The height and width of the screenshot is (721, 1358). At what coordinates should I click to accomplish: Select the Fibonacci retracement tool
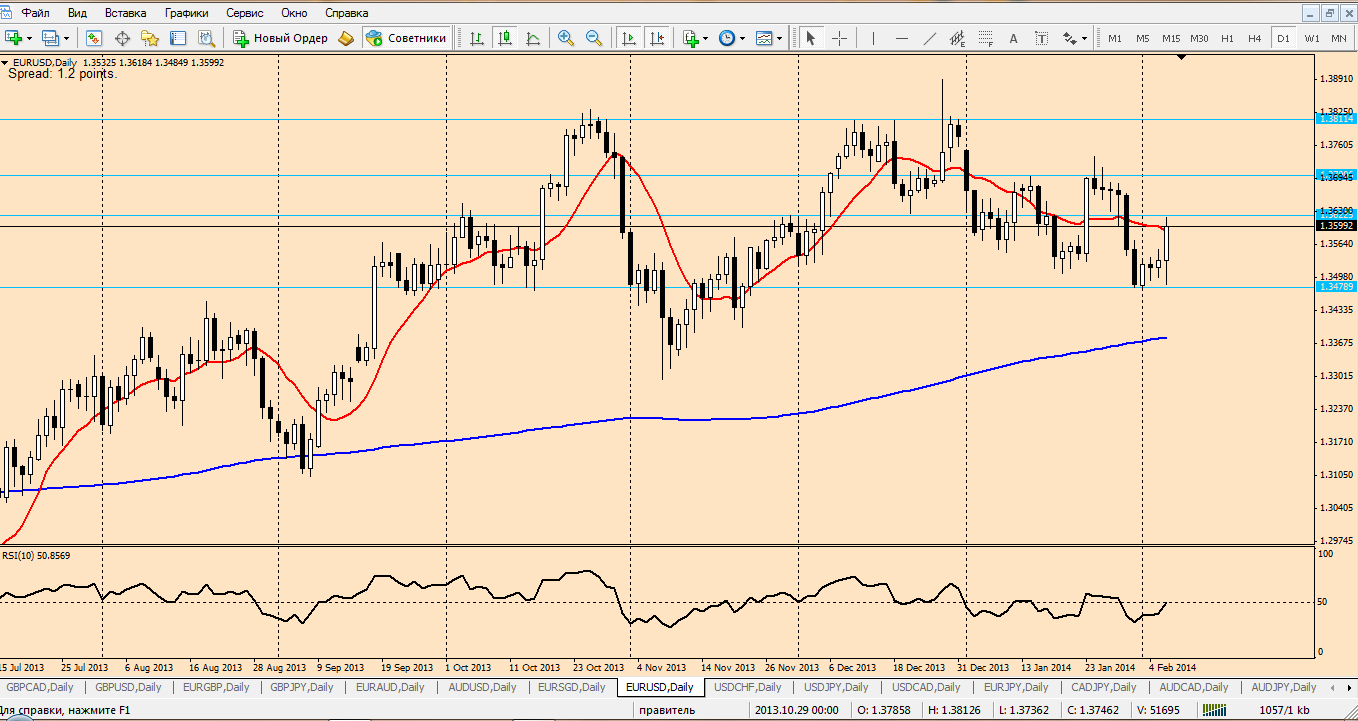click(x=986, y=38)
